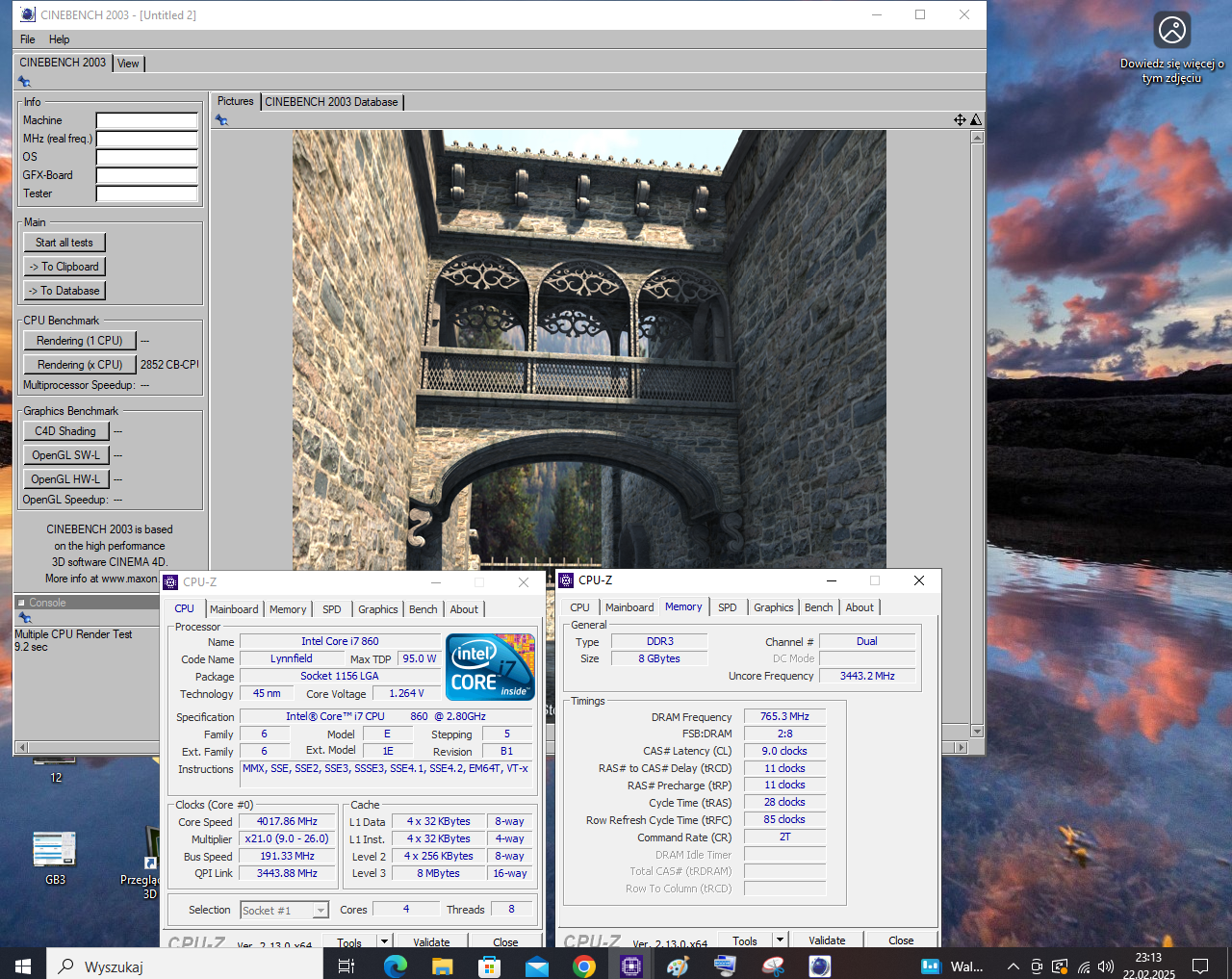The image size is (1232, 979).
Task: Open the Mail app from the taskbar
Action: 536,966
